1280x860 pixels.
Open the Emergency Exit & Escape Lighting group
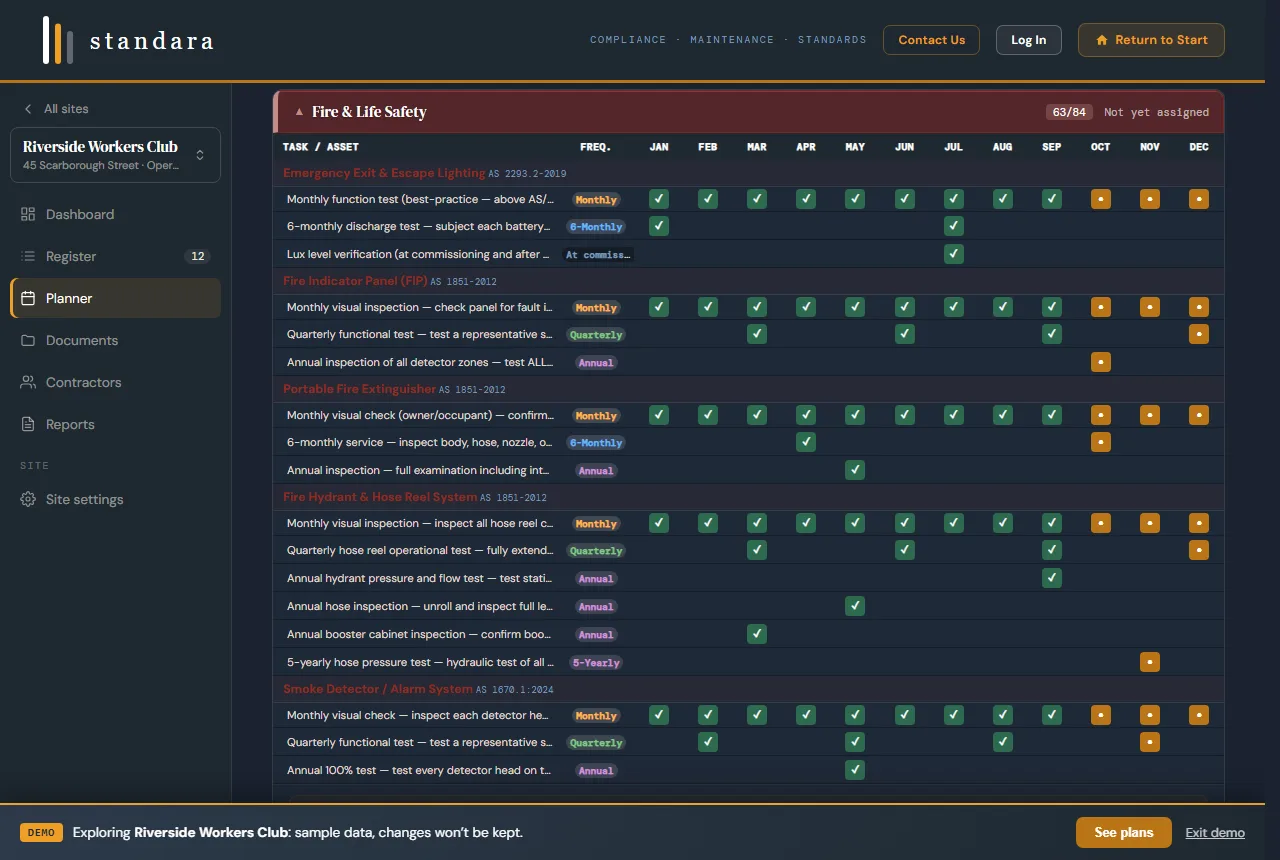click(x=748, y=173)
